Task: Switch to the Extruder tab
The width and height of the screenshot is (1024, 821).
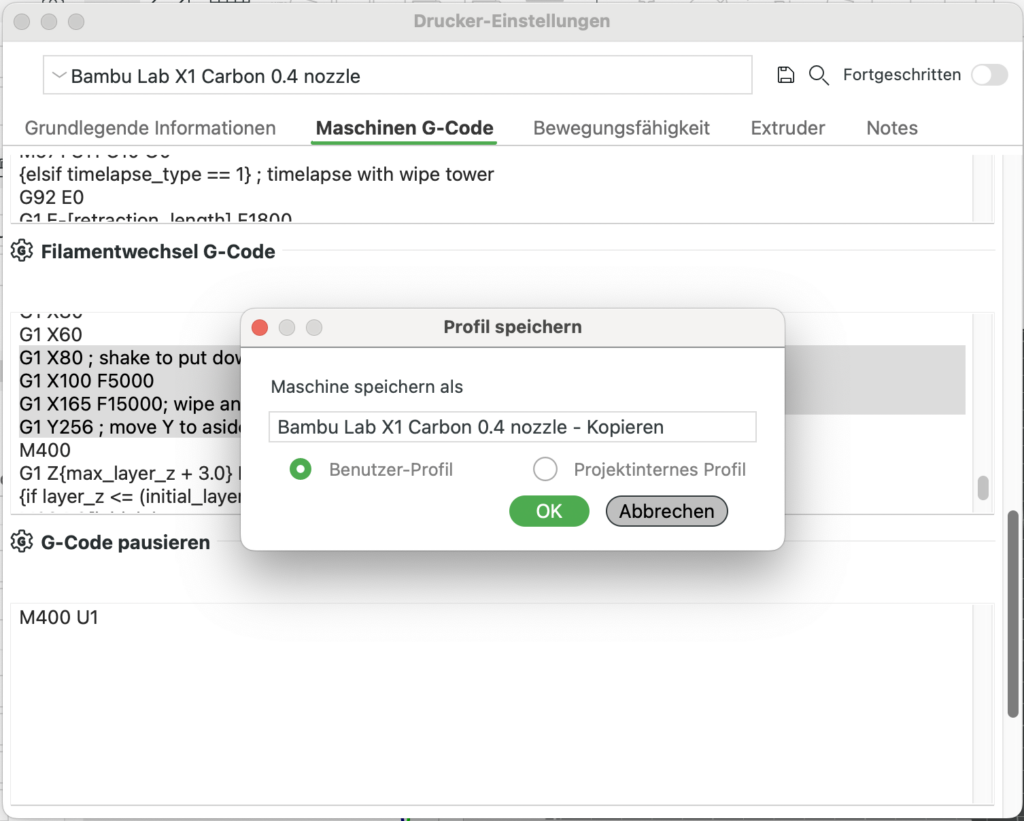Action: pos(788,128)
